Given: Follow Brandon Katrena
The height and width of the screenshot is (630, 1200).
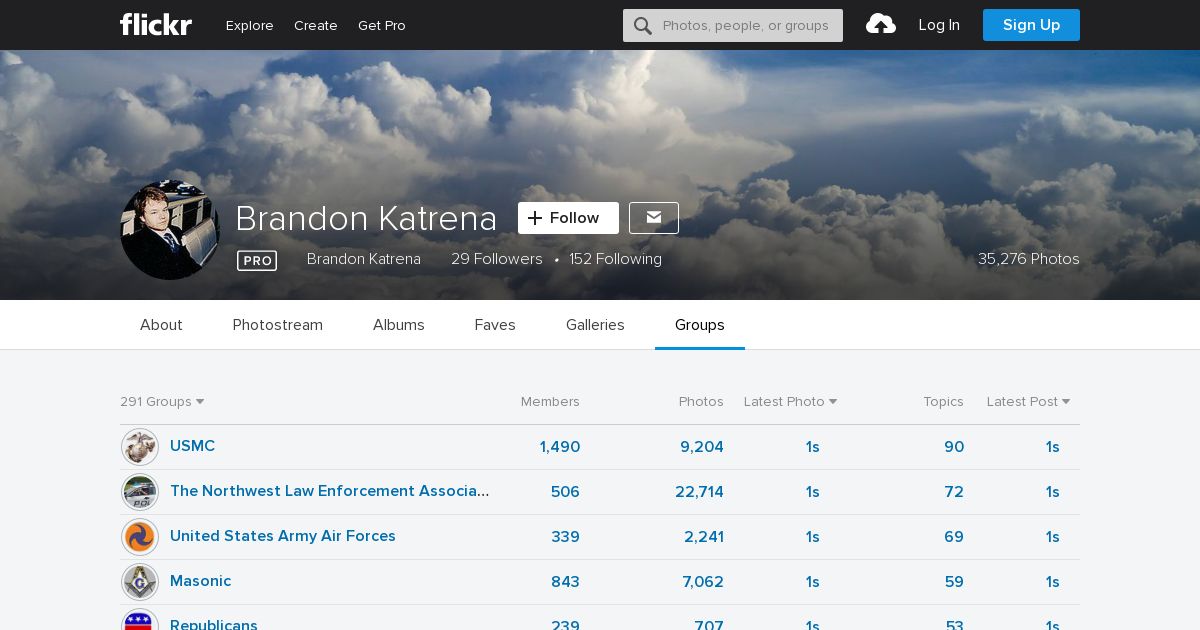Looking at the screenshot, I should tap(568, 218).
